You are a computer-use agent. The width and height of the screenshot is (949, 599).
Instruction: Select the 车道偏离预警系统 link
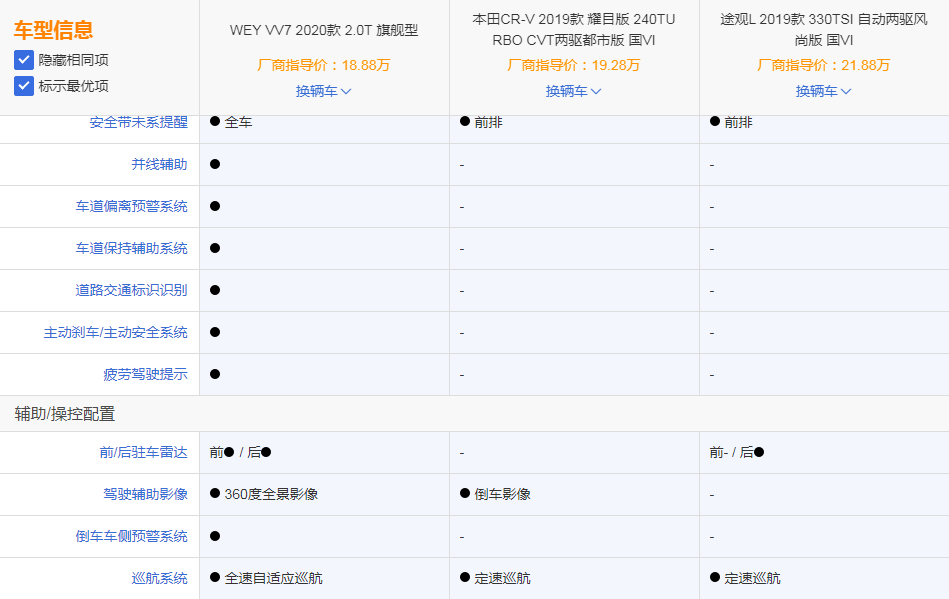pos(132,206)
